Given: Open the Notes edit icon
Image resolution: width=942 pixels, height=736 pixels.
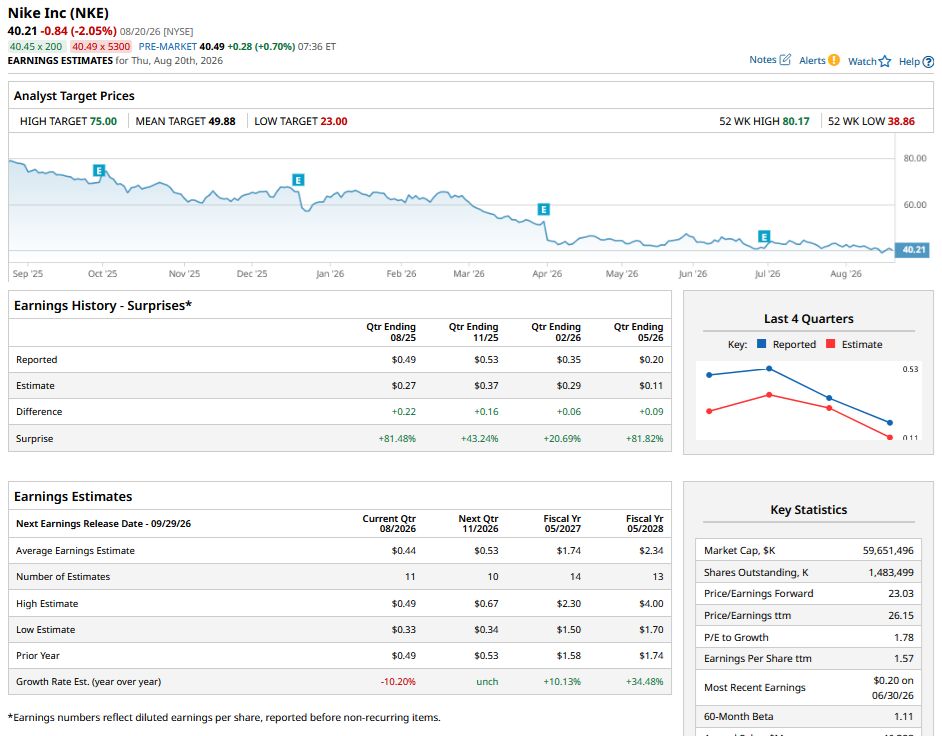Looking at the screenshot, I should 785,59.
